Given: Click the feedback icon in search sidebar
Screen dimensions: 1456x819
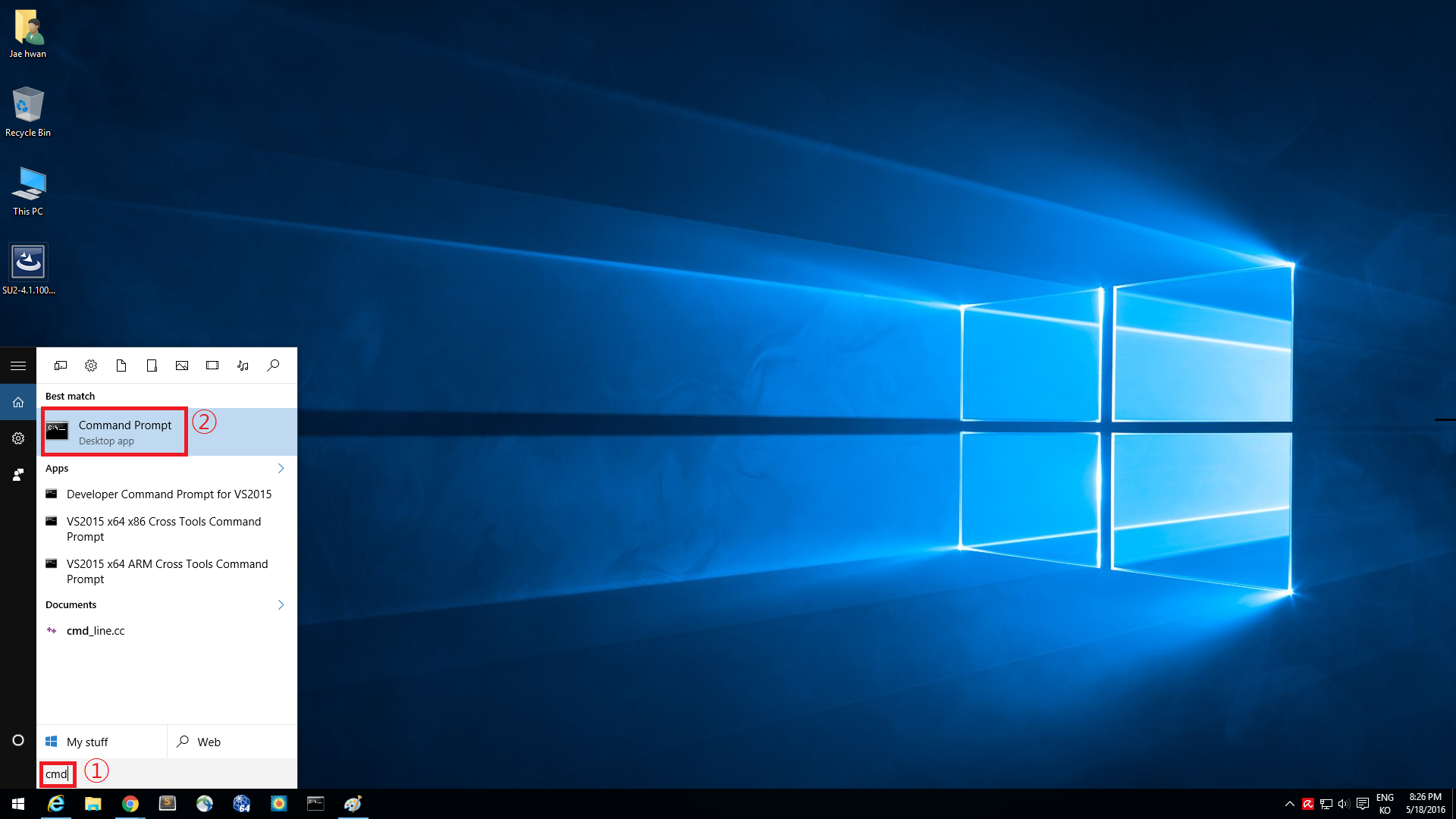Looking at the screenshot, I should click(x=18, y=475).
